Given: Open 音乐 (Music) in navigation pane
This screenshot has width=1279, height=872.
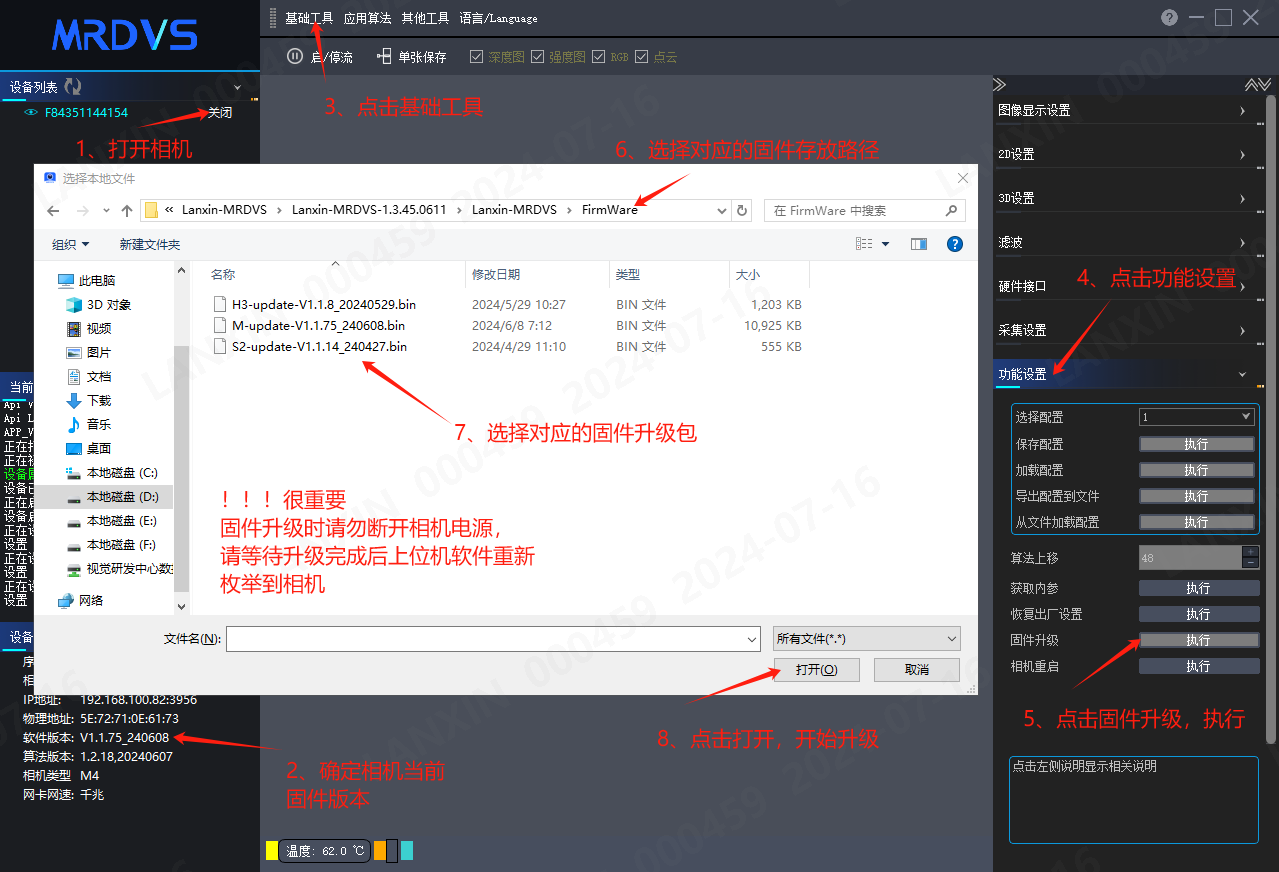Looking at the screenshot, I should pyautogui.click(x=89, y=425).
